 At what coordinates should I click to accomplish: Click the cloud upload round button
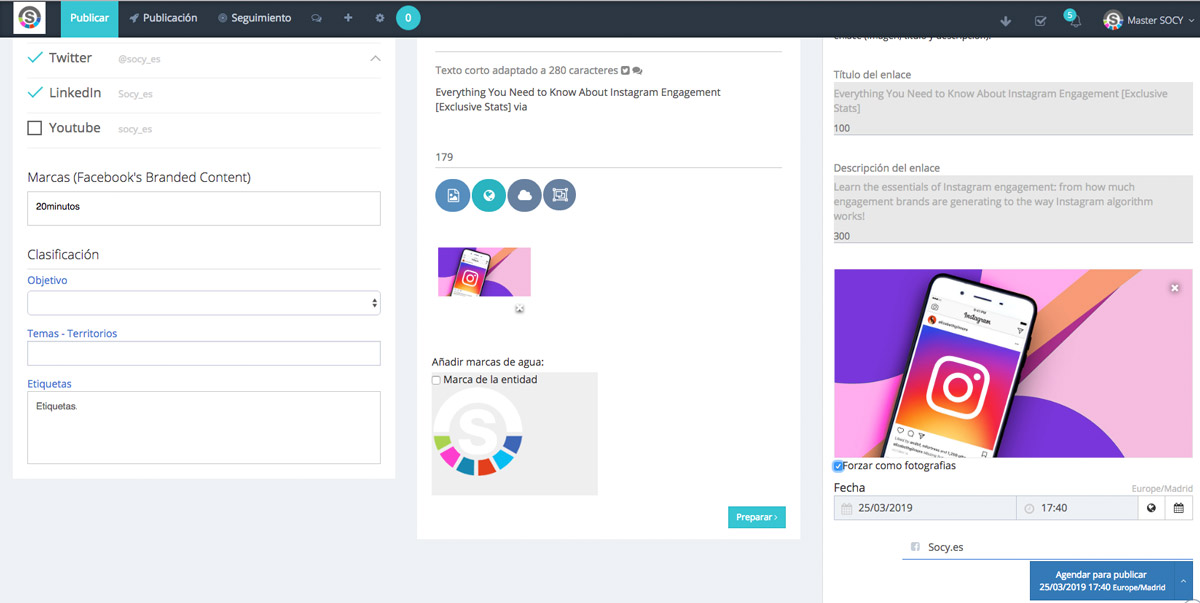coord(525,195)
